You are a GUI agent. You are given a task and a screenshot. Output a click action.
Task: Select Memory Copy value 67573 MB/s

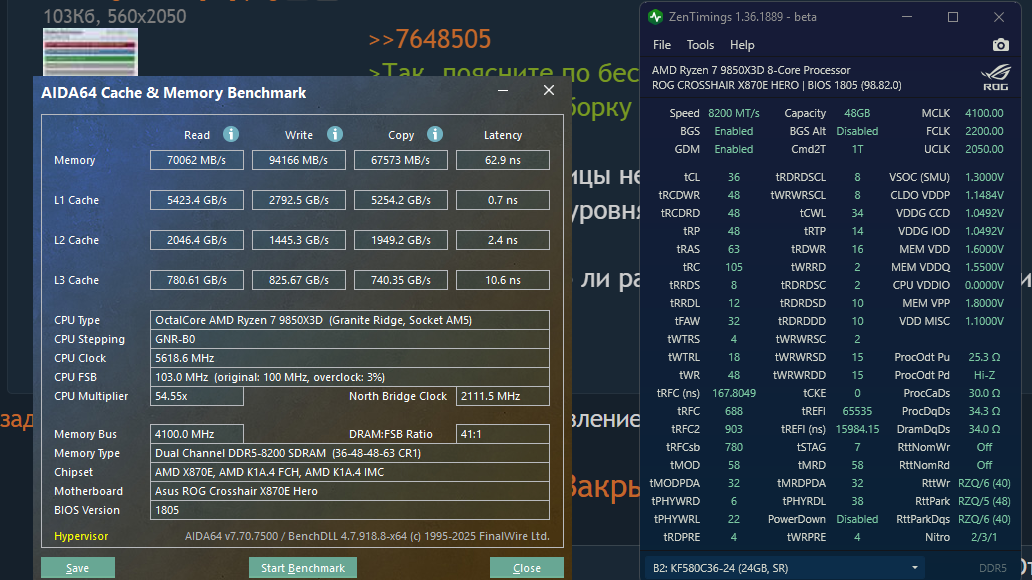[x=401, y=160]
